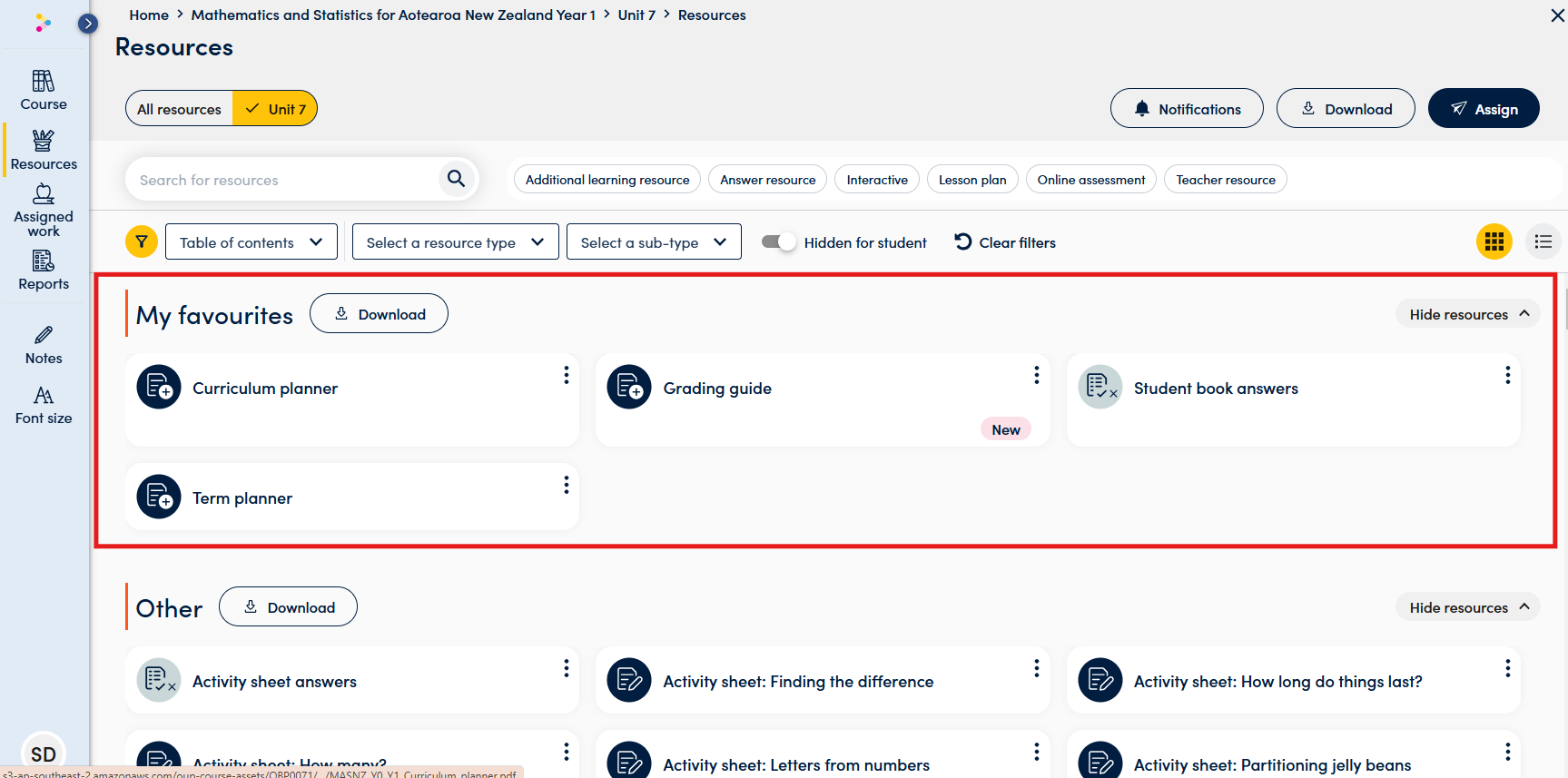The width and height of the screenshot is (1568, 778).
Task: Select the All resources tab
Action: (x=180, y=109)
